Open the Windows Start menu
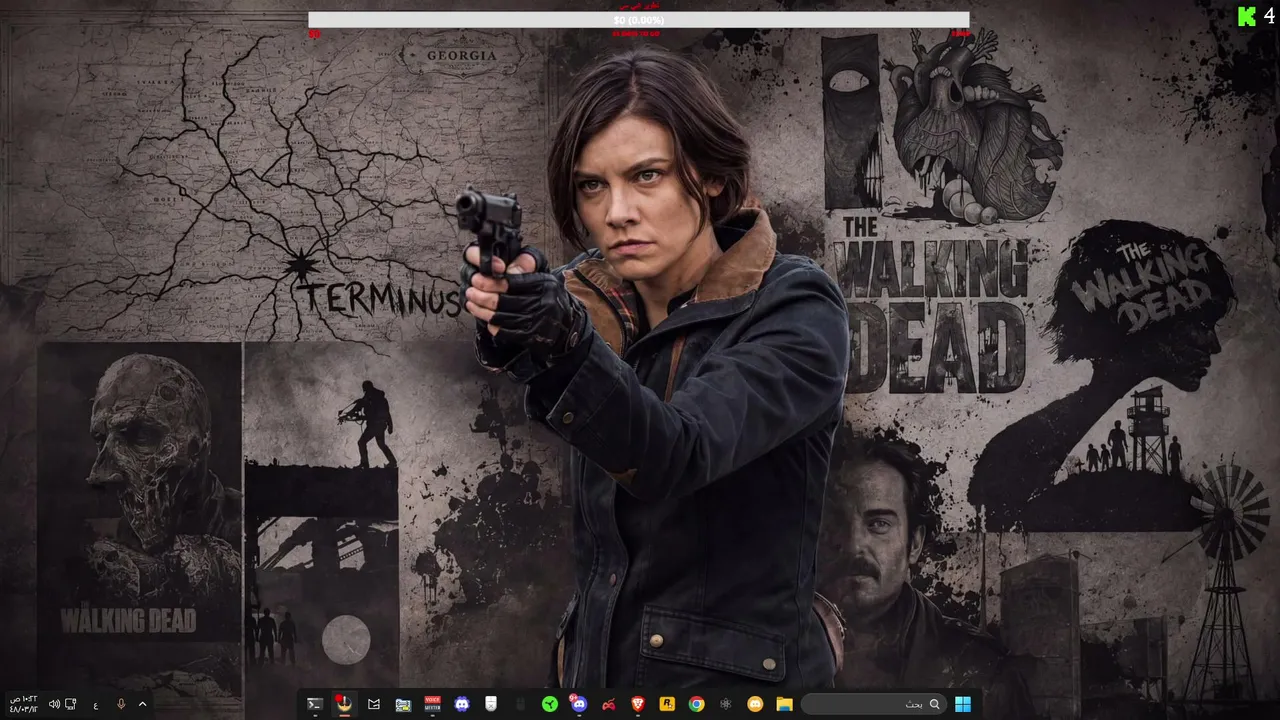The width and height of the screenshot is (1280, 720). [x=962, y=704]
